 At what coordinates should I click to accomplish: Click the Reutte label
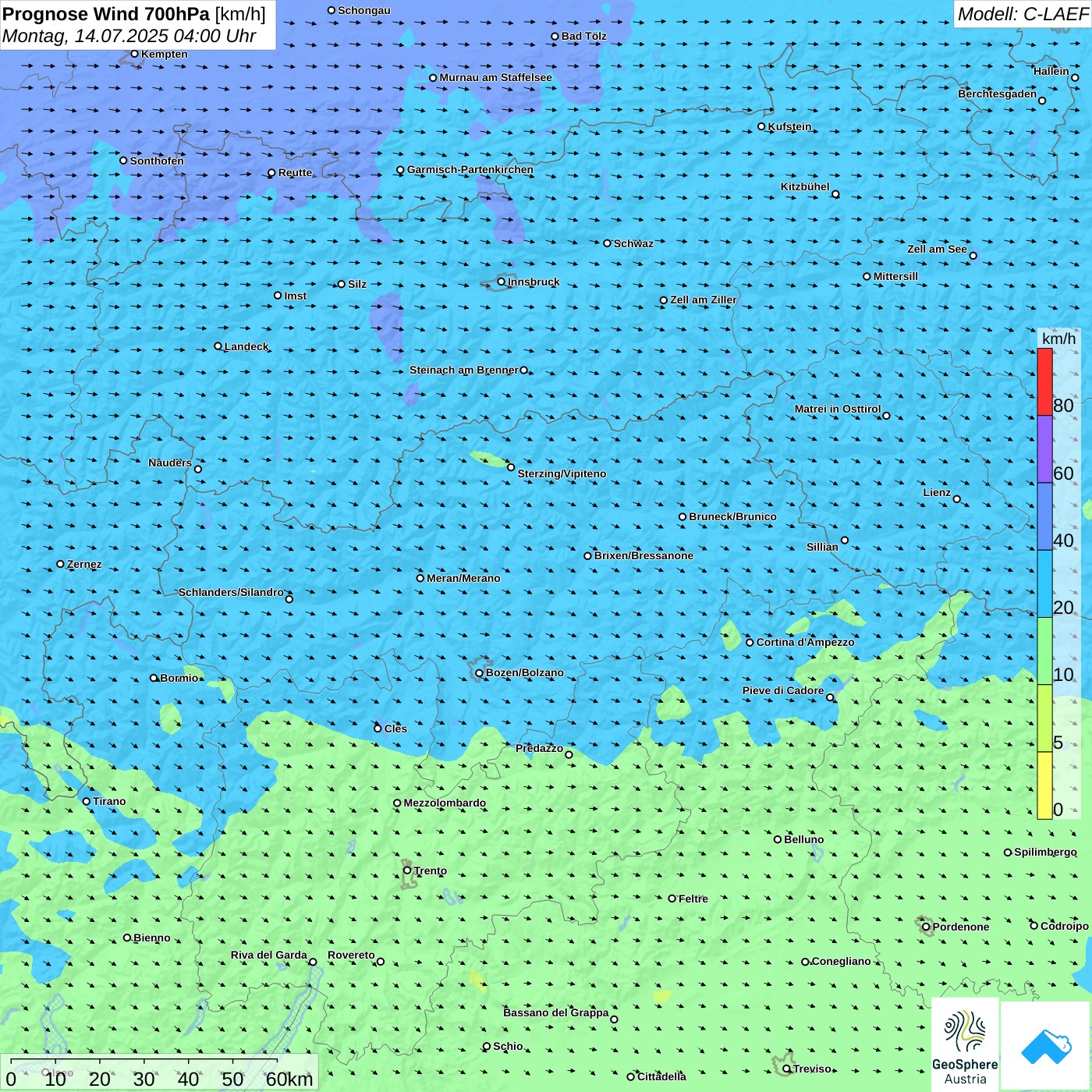pos(295,172)
